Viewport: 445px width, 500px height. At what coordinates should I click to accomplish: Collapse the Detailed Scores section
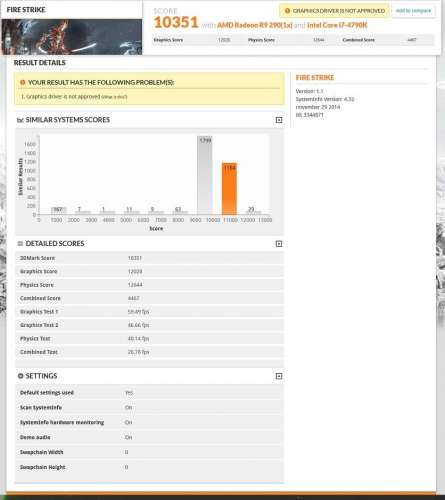tap(279, 244)
